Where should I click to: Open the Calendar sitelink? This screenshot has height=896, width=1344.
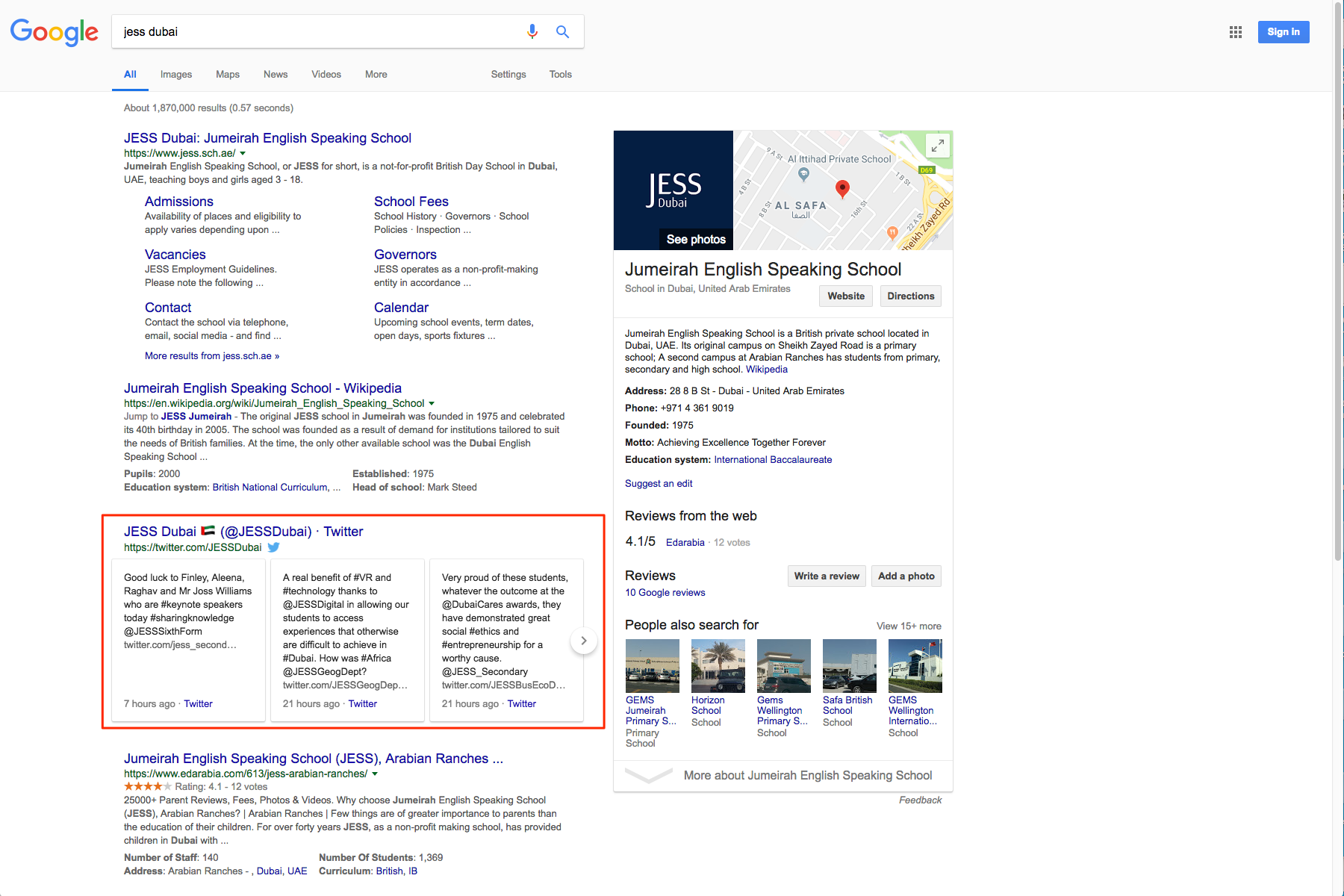click(x=402, y=308)
